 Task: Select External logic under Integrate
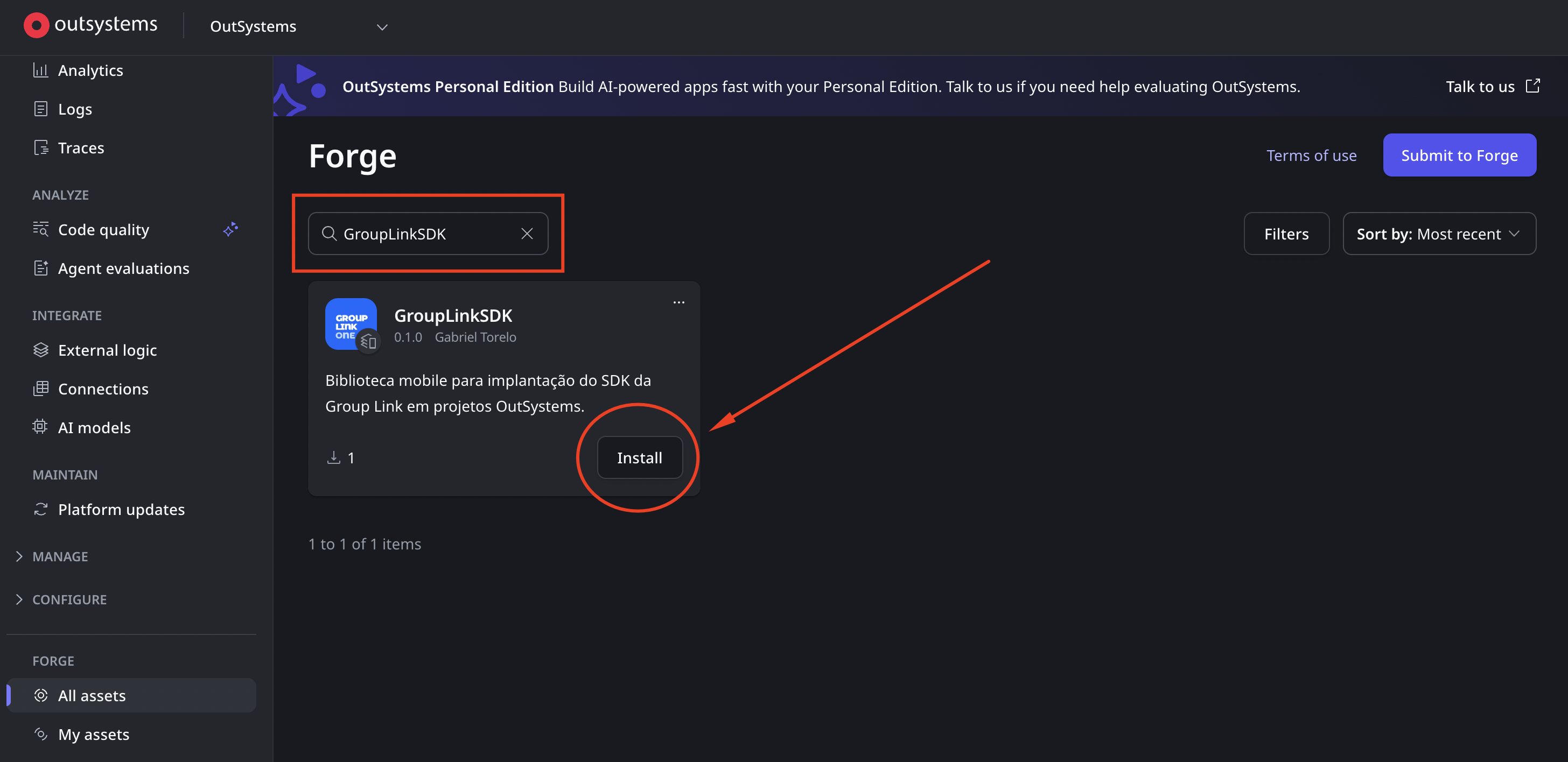(107, 350)
